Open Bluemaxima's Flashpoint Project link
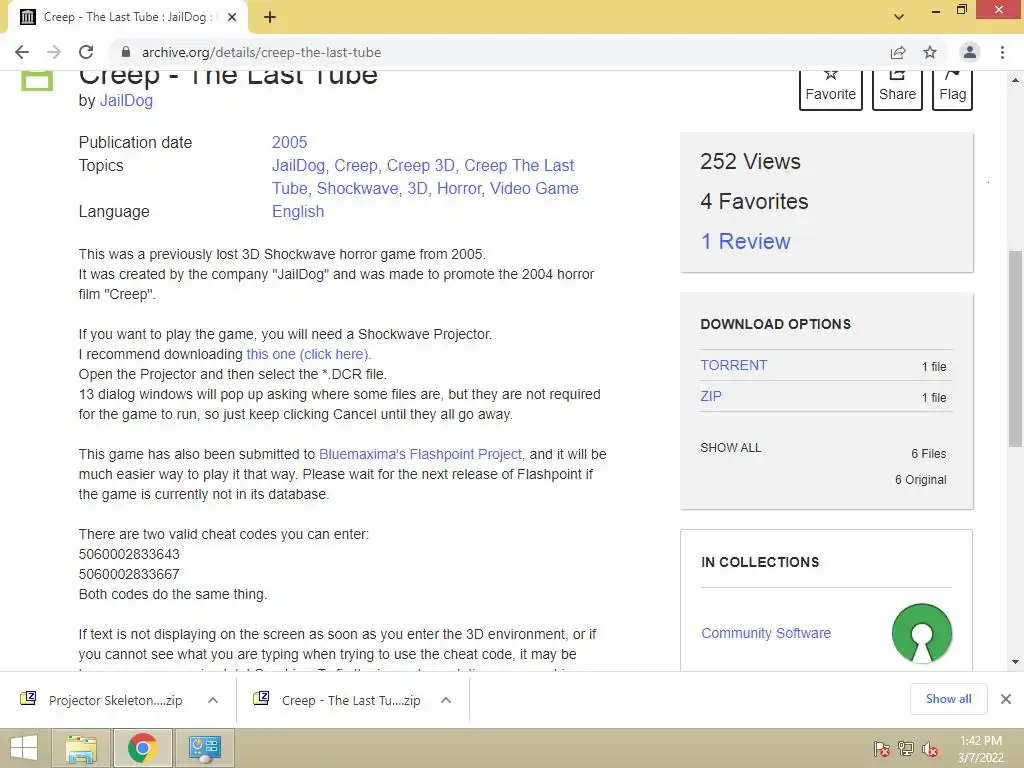 tap(420, 454)
